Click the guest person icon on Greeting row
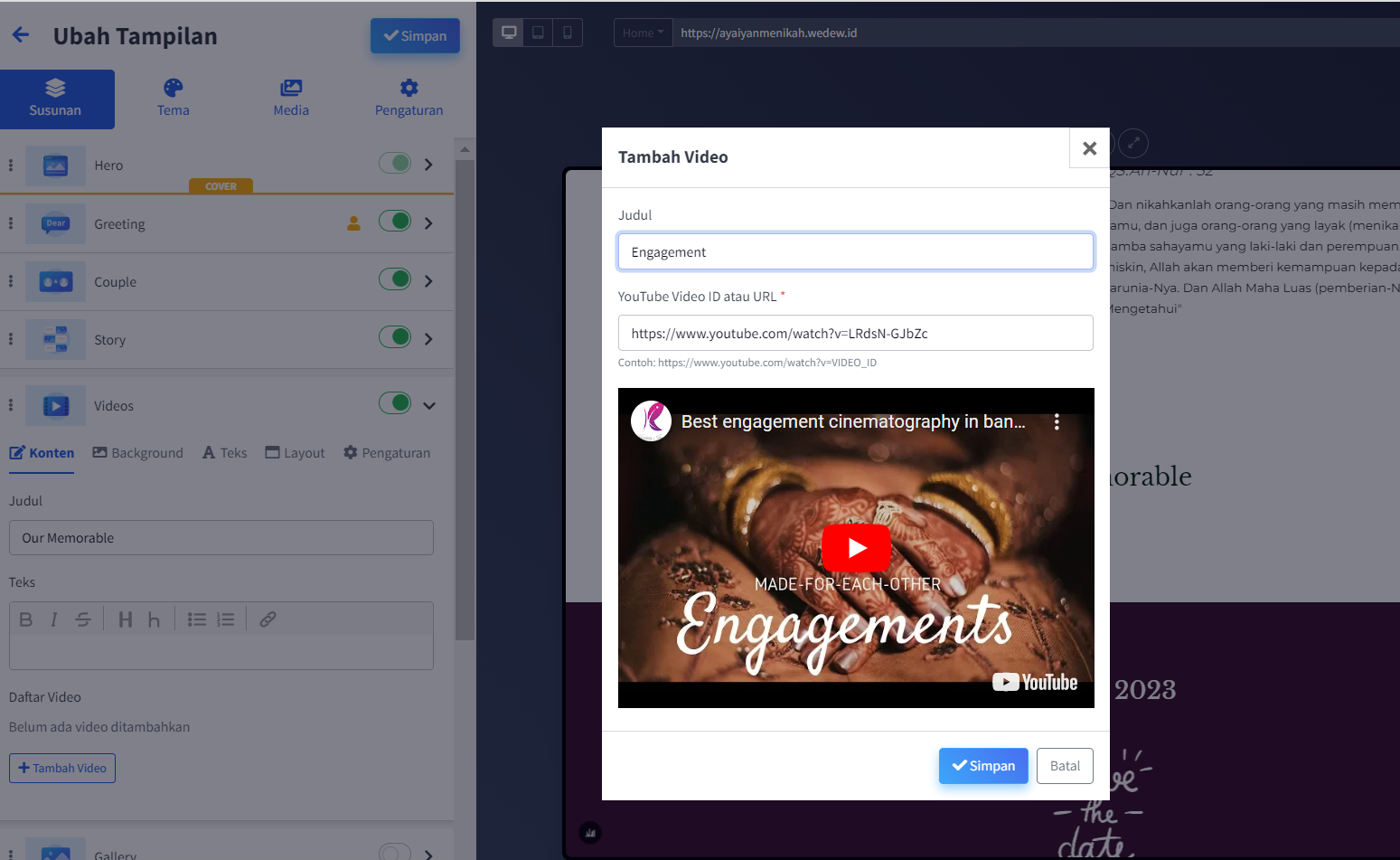 (353, 223)
